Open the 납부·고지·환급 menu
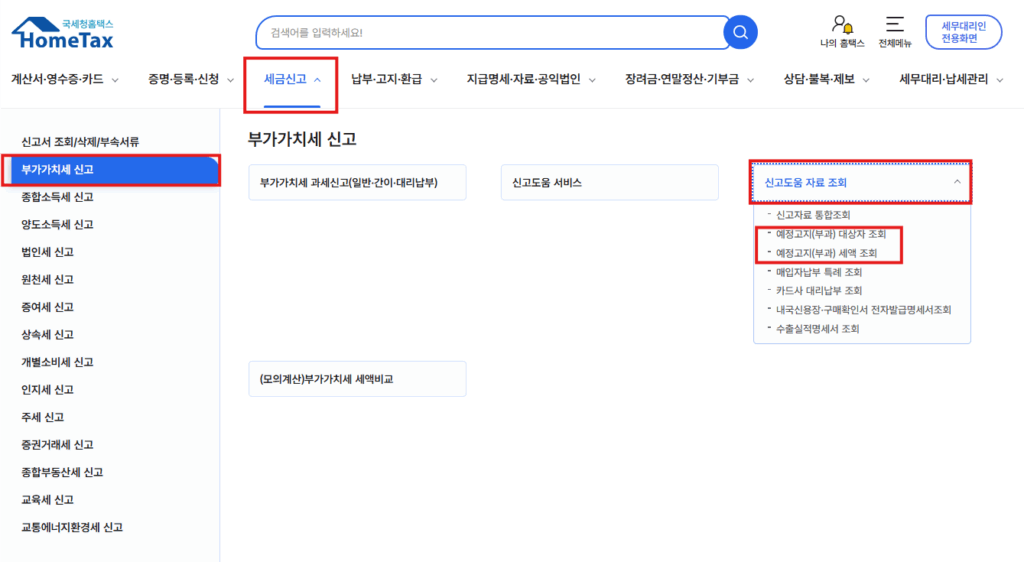 tap(394, 80)
